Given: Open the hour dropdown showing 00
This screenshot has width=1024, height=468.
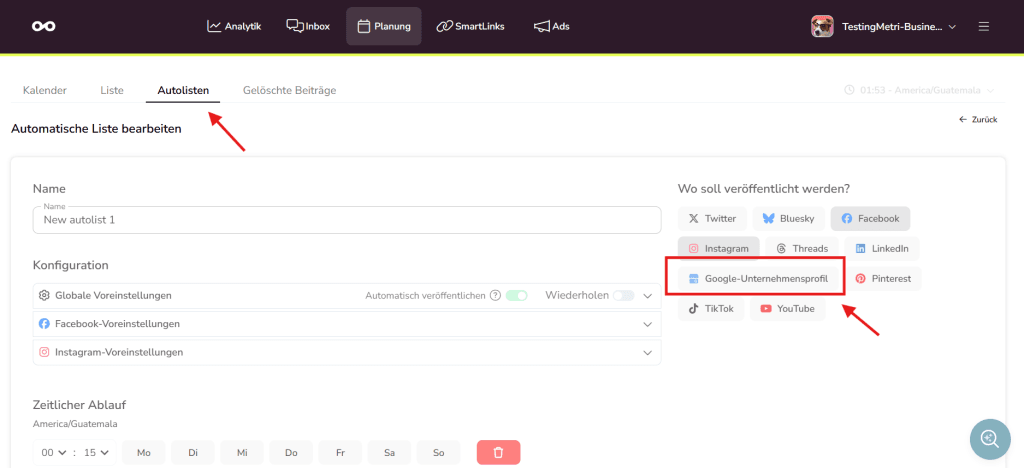Looking at the screenshot, I should [x=54, y=453].
